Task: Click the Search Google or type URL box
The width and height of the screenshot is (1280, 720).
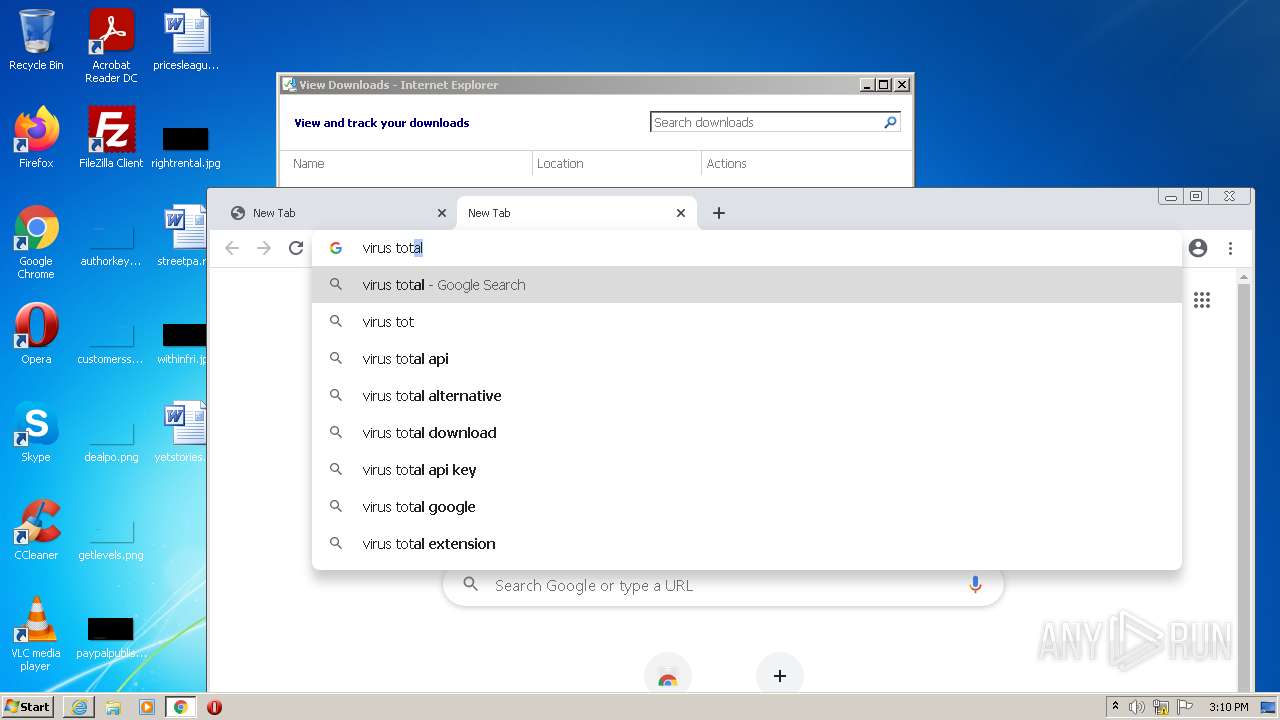Action: (723, 585)
